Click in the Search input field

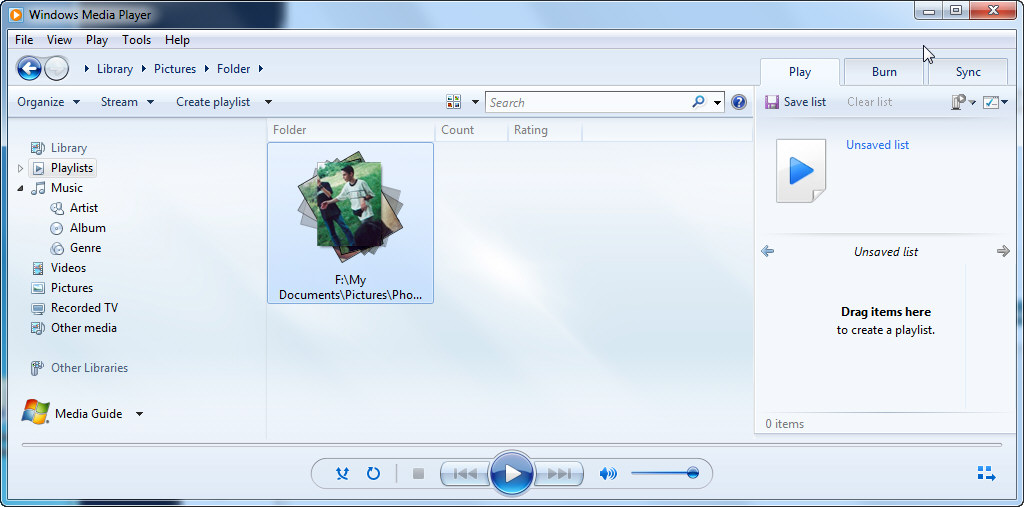click(x=588, y=103)
